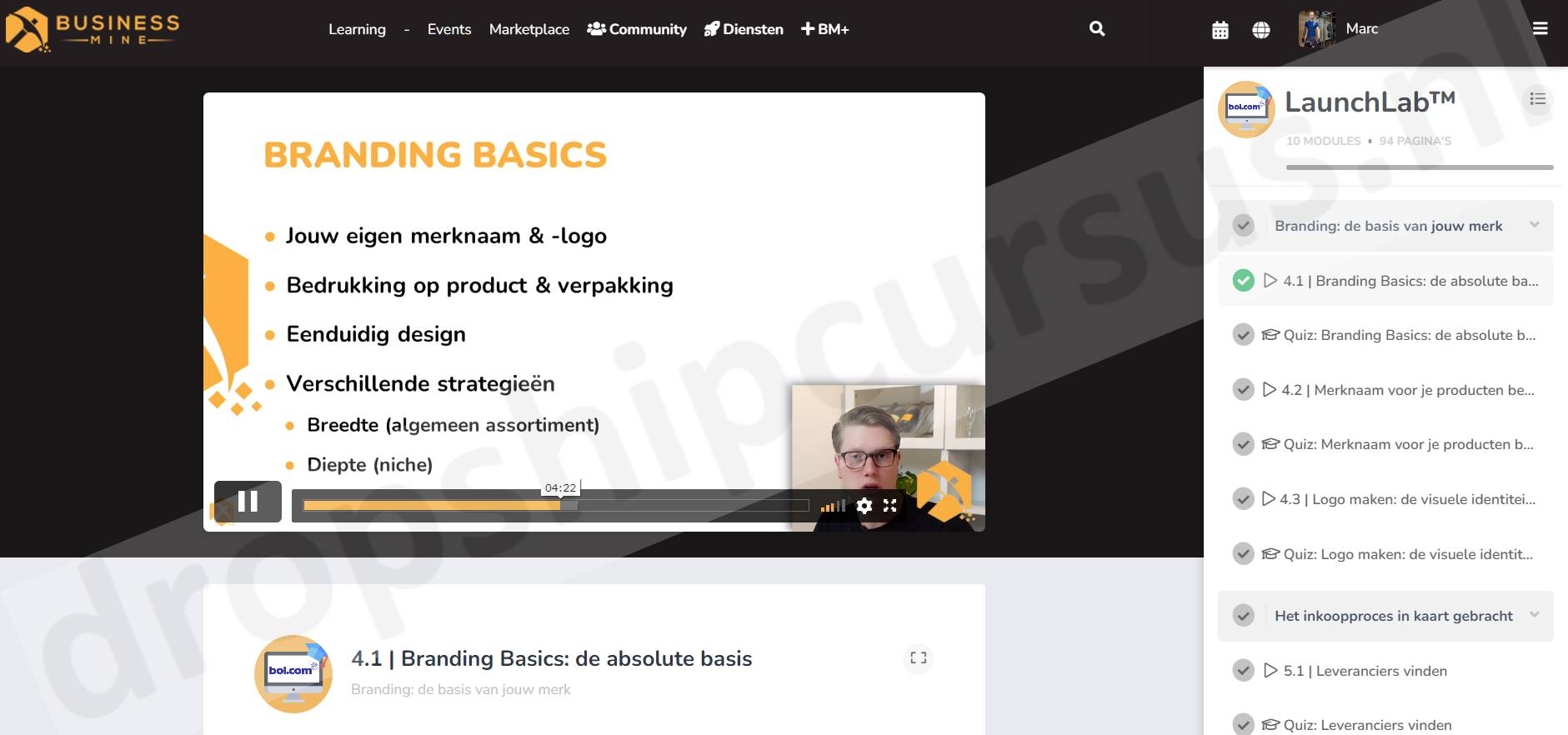Toggle the course list view icon
The image size is (1568, 735).
point(1537,100)
